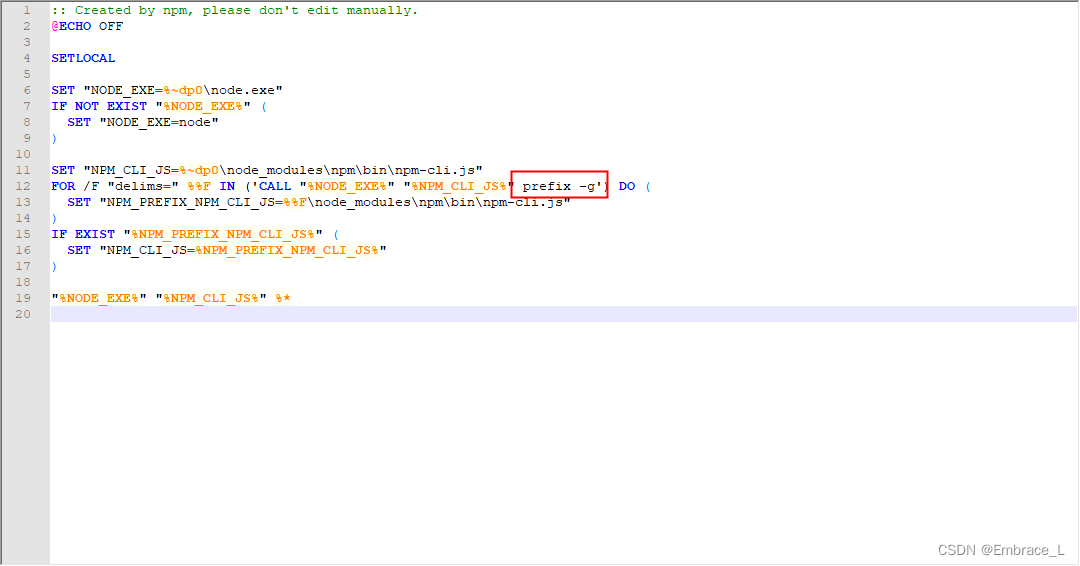1080x566 pixels.
Task: Click 'IF EXIST' on line 15
Action: point(83,234)
